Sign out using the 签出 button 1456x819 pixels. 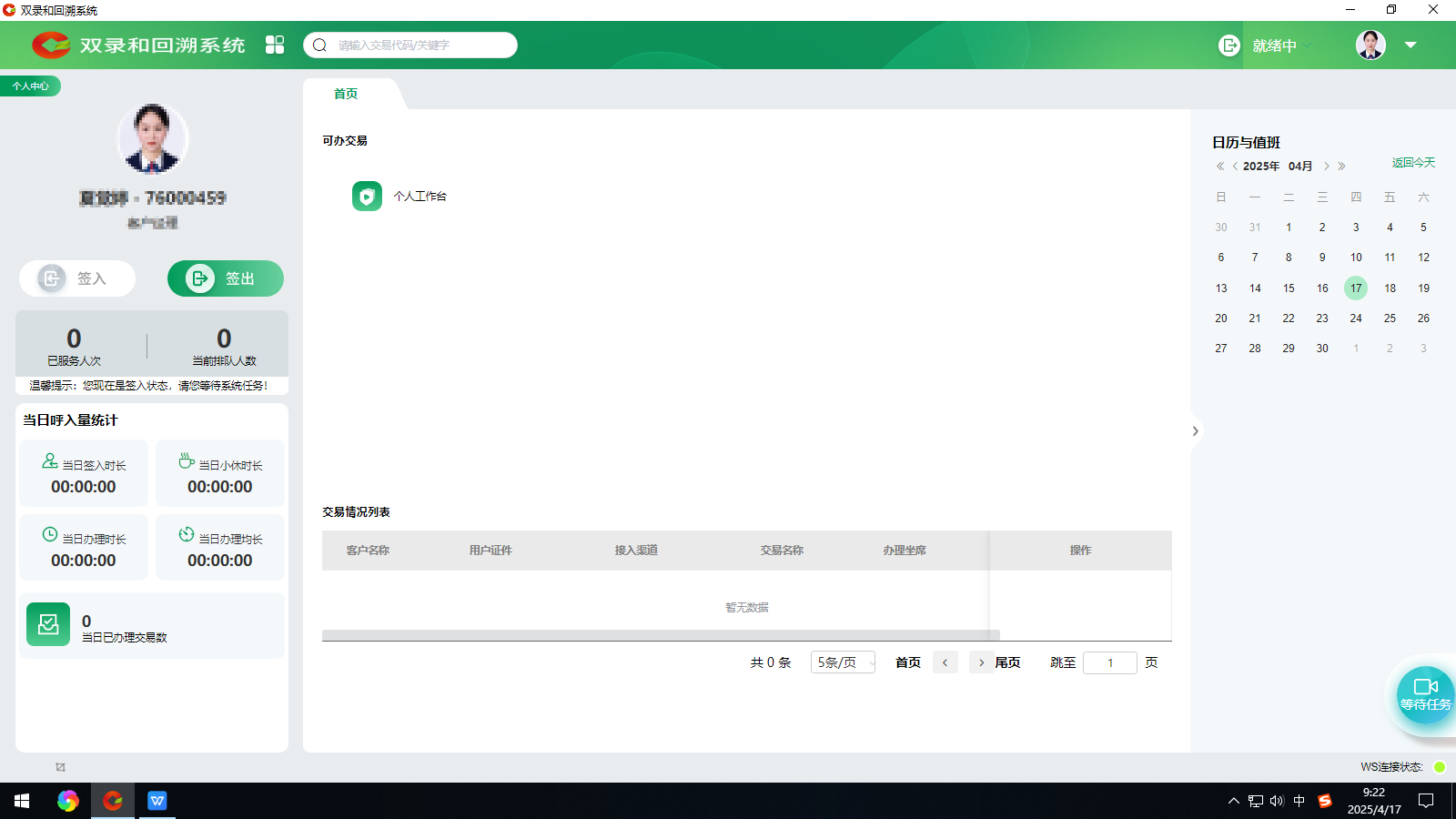225,278
